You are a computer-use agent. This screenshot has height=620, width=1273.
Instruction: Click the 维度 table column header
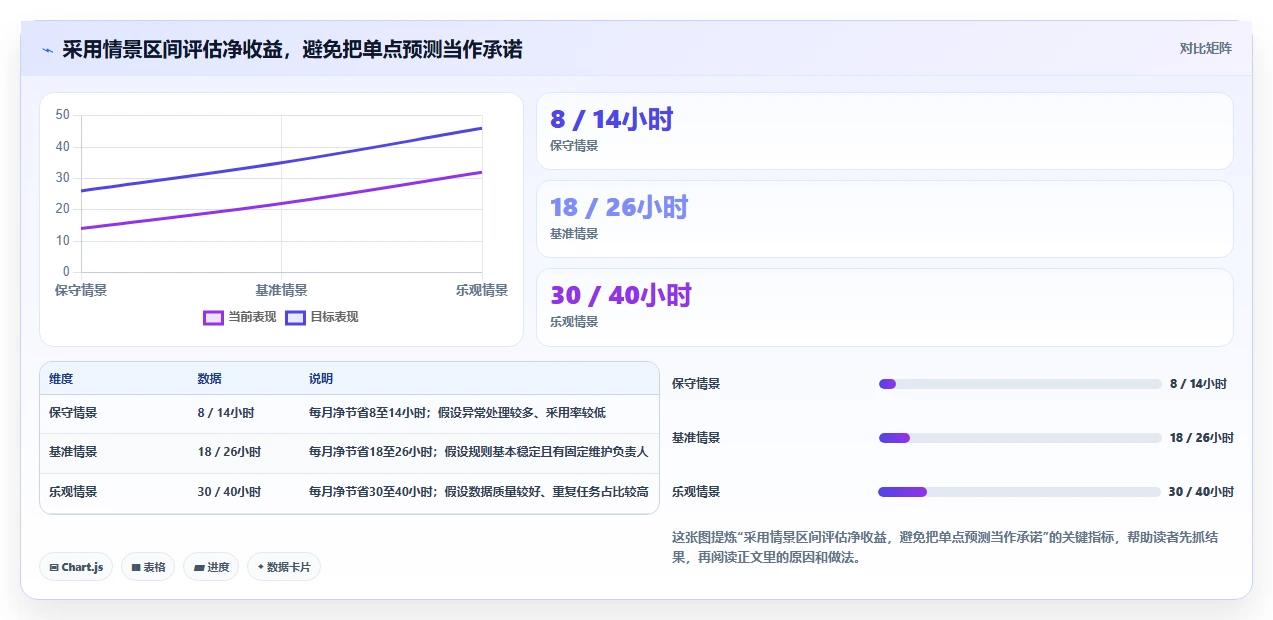pyautogui.click(x=61, y=379)
